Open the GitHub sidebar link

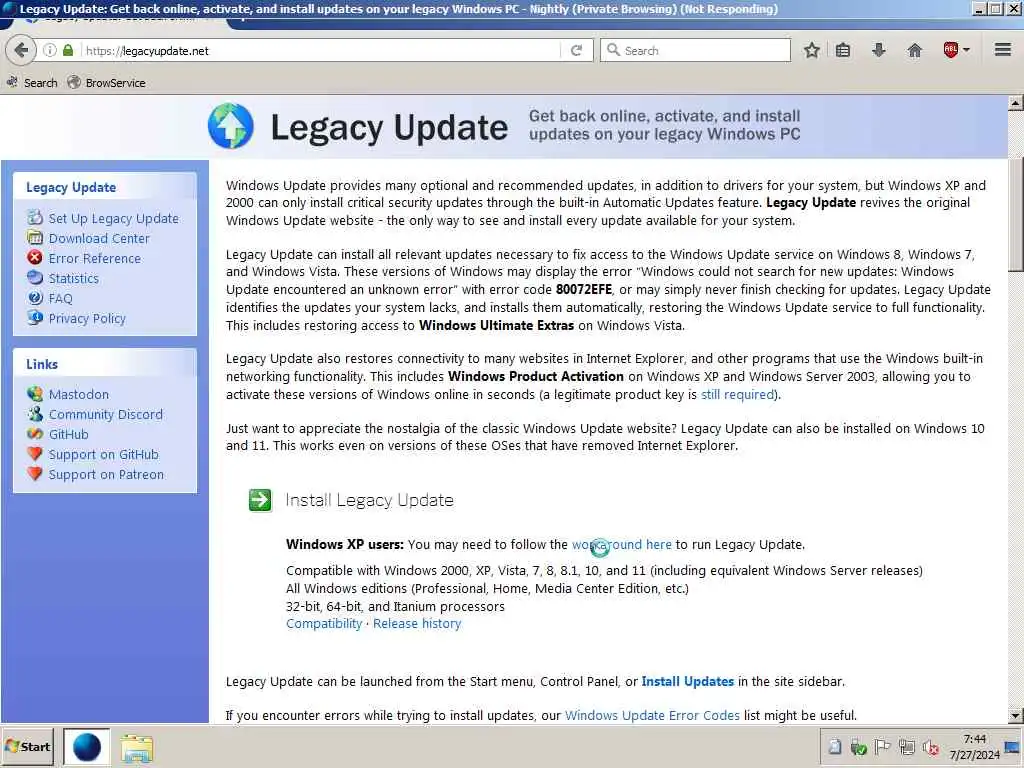(x=69, y=435)
